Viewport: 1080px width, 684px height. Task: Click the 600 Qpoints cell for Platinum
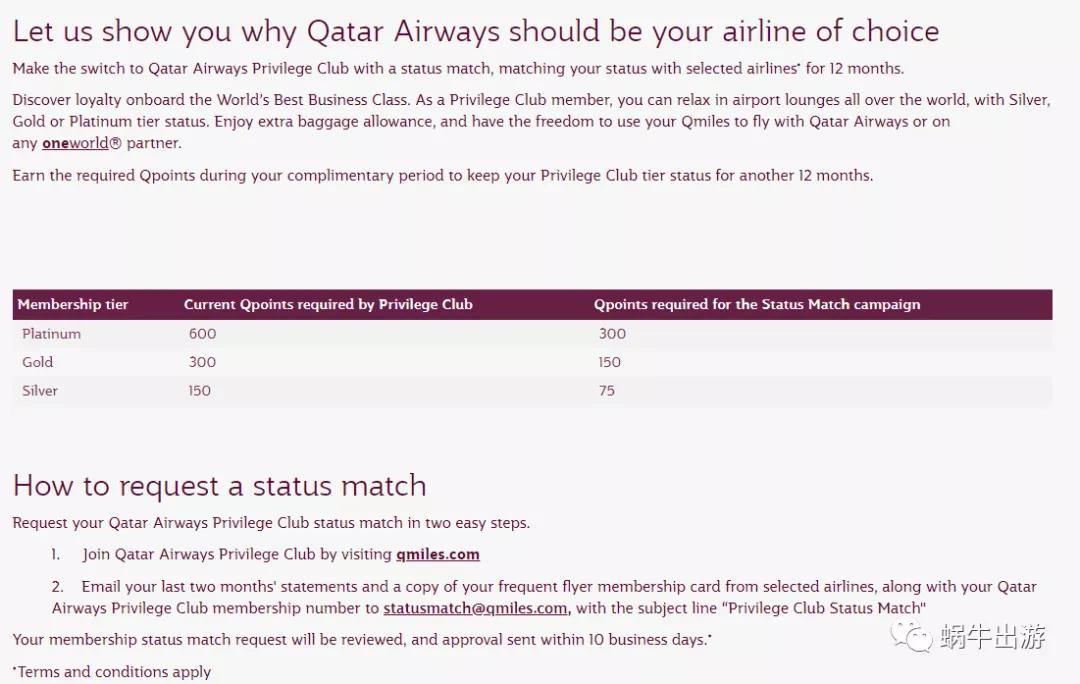[202, 334]
